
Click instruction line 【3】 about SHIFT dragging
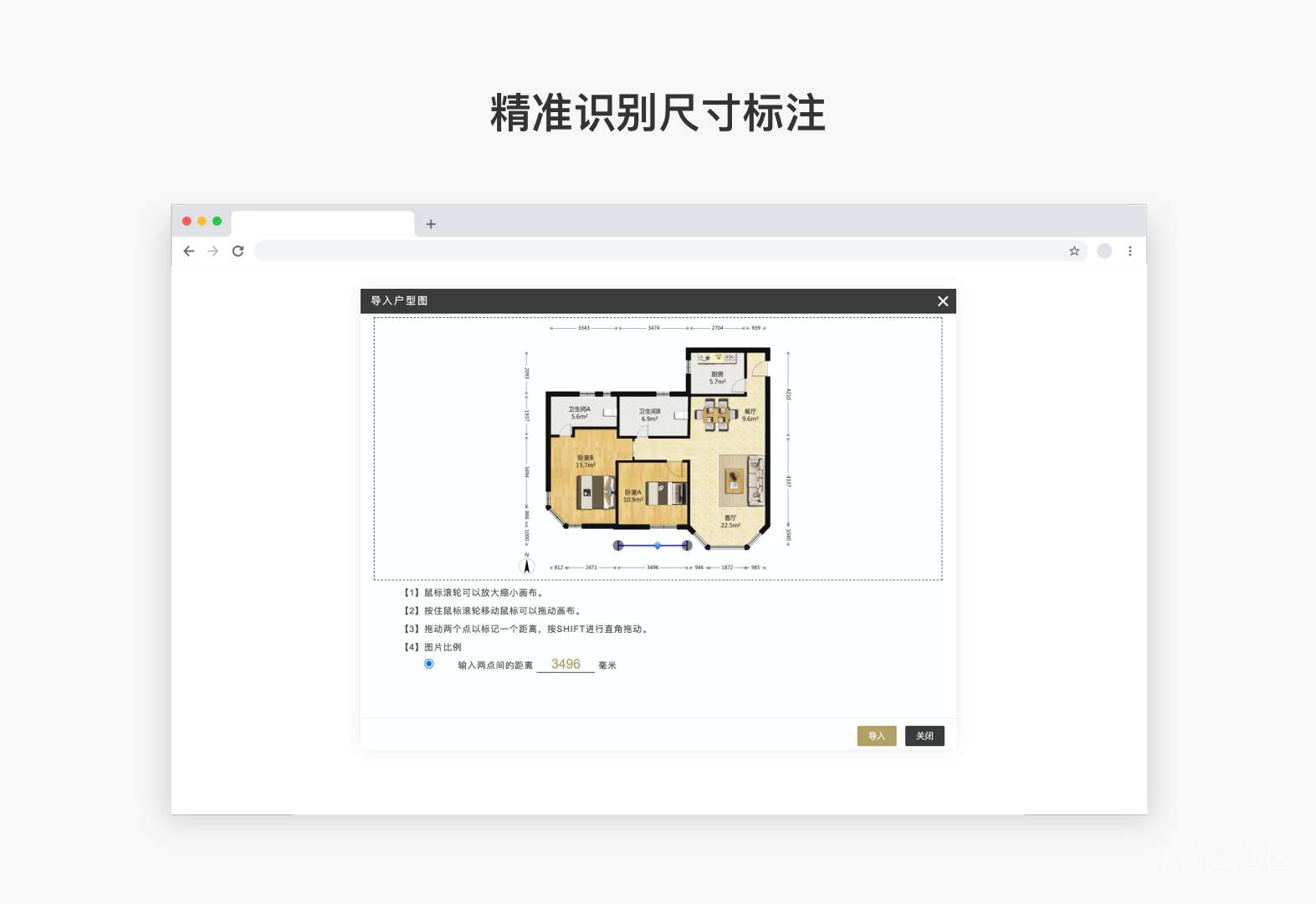(x=526, y=629)
